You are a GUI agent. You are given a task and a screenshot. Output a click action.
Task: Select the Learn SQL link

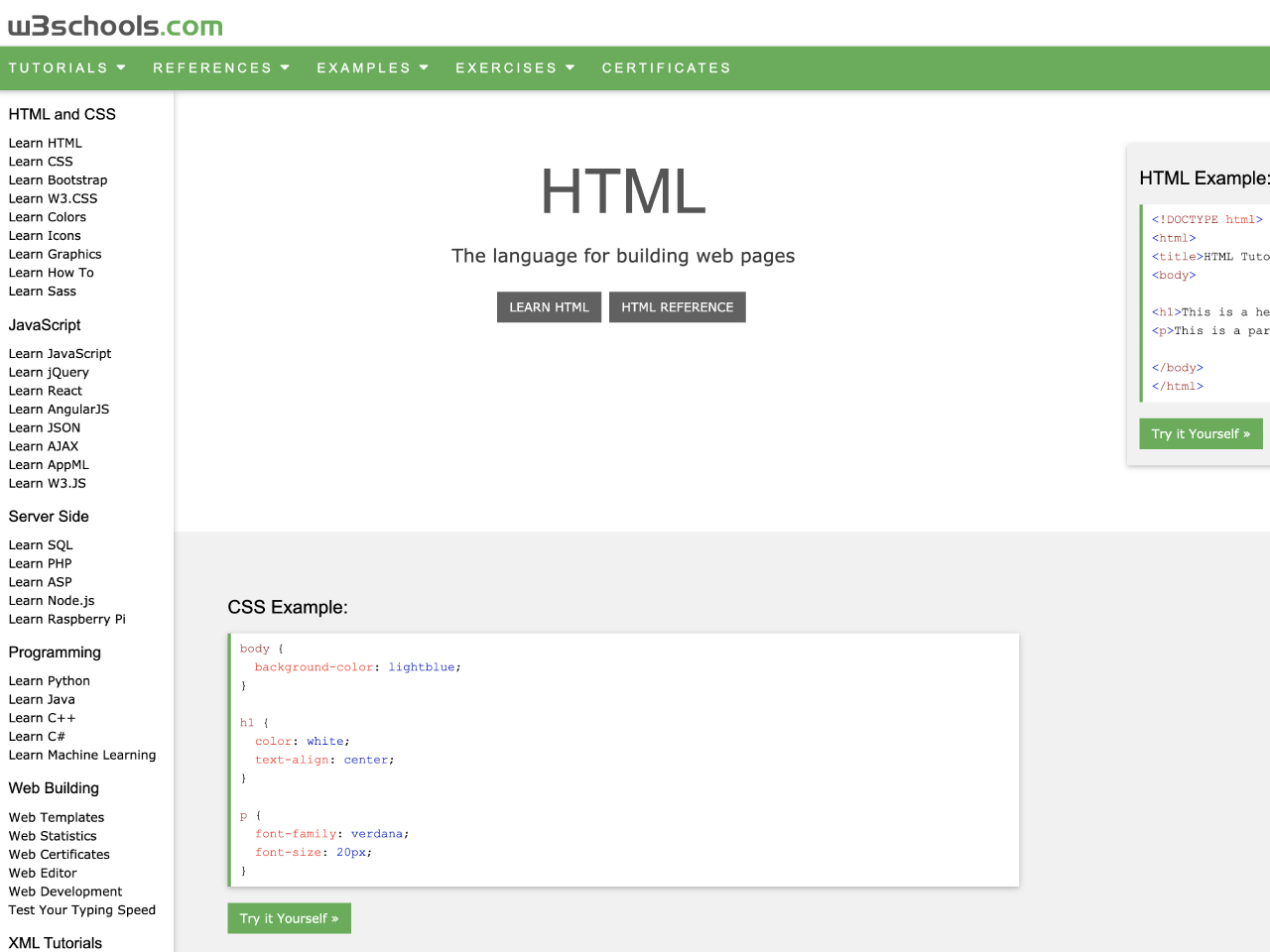click(x=41, y=545)
